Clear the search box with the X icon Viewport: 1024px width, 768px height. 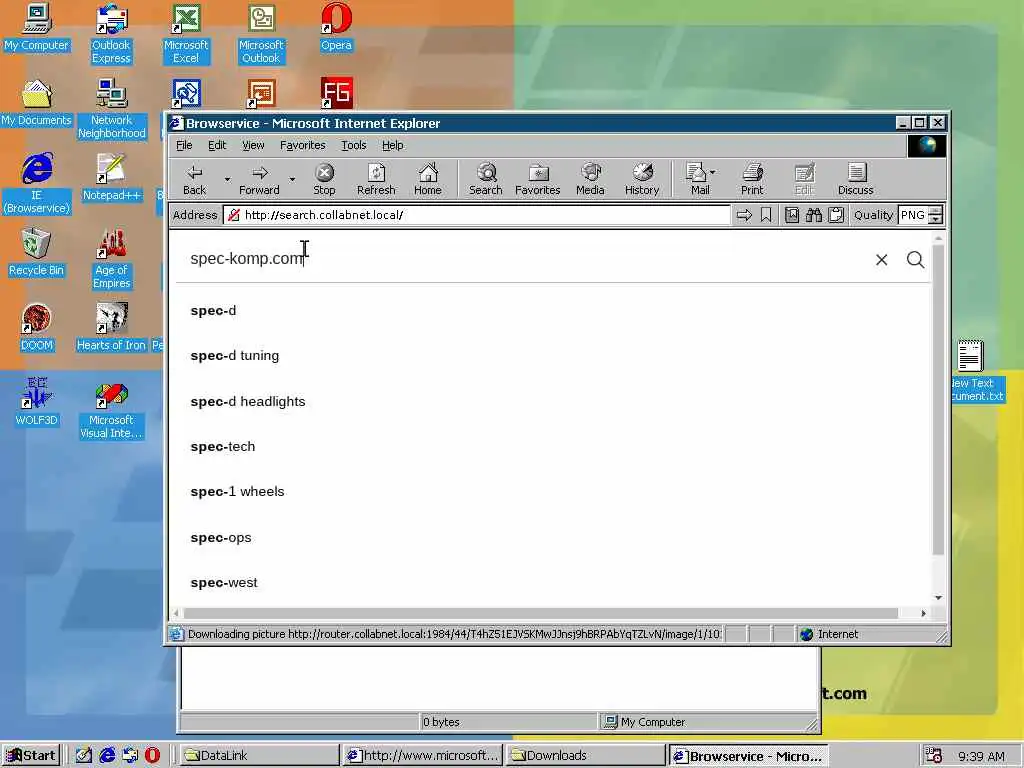882,260
